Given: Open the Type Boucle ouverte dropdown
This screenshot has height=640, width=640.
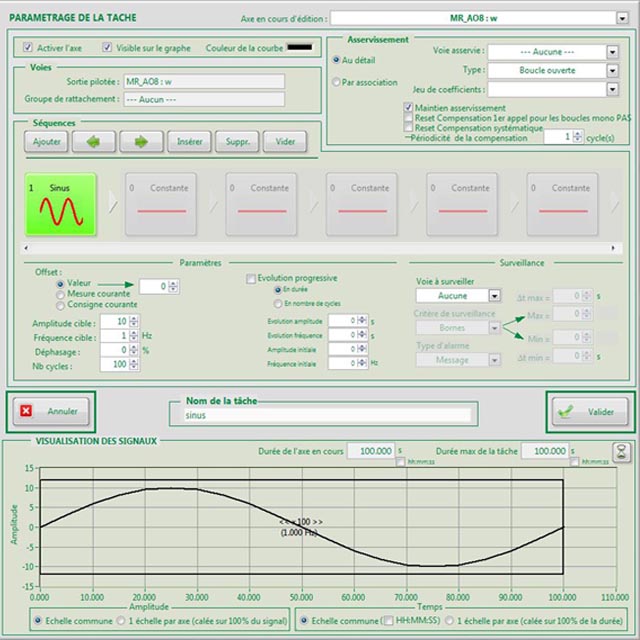Looking at the screenshot, I should coord(611,71).
